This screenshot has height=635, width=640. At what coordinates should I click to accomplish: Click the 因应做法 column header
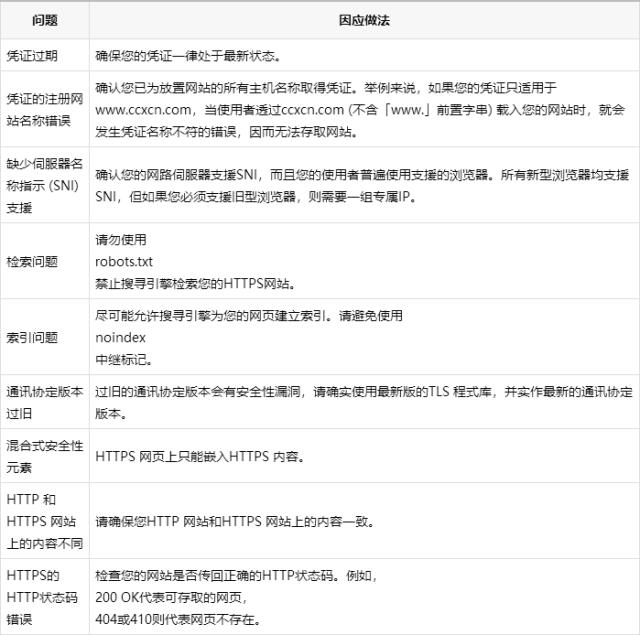(364, 20)
